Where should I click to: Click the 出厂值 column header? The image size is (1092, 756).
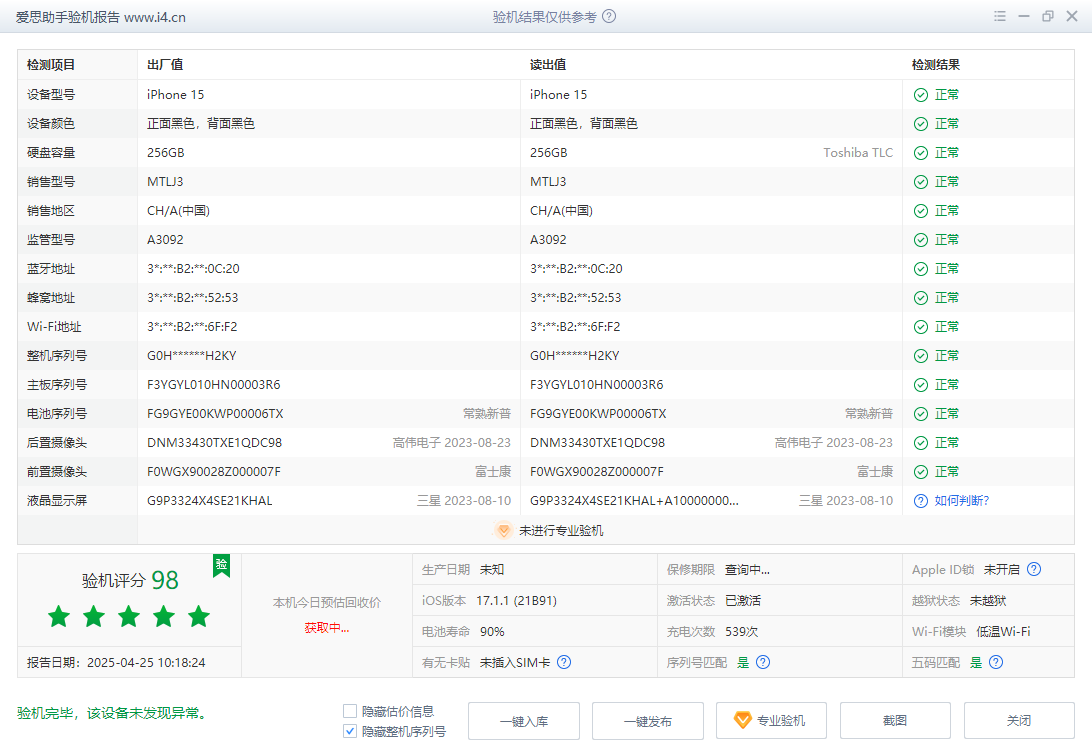(165, 65)
